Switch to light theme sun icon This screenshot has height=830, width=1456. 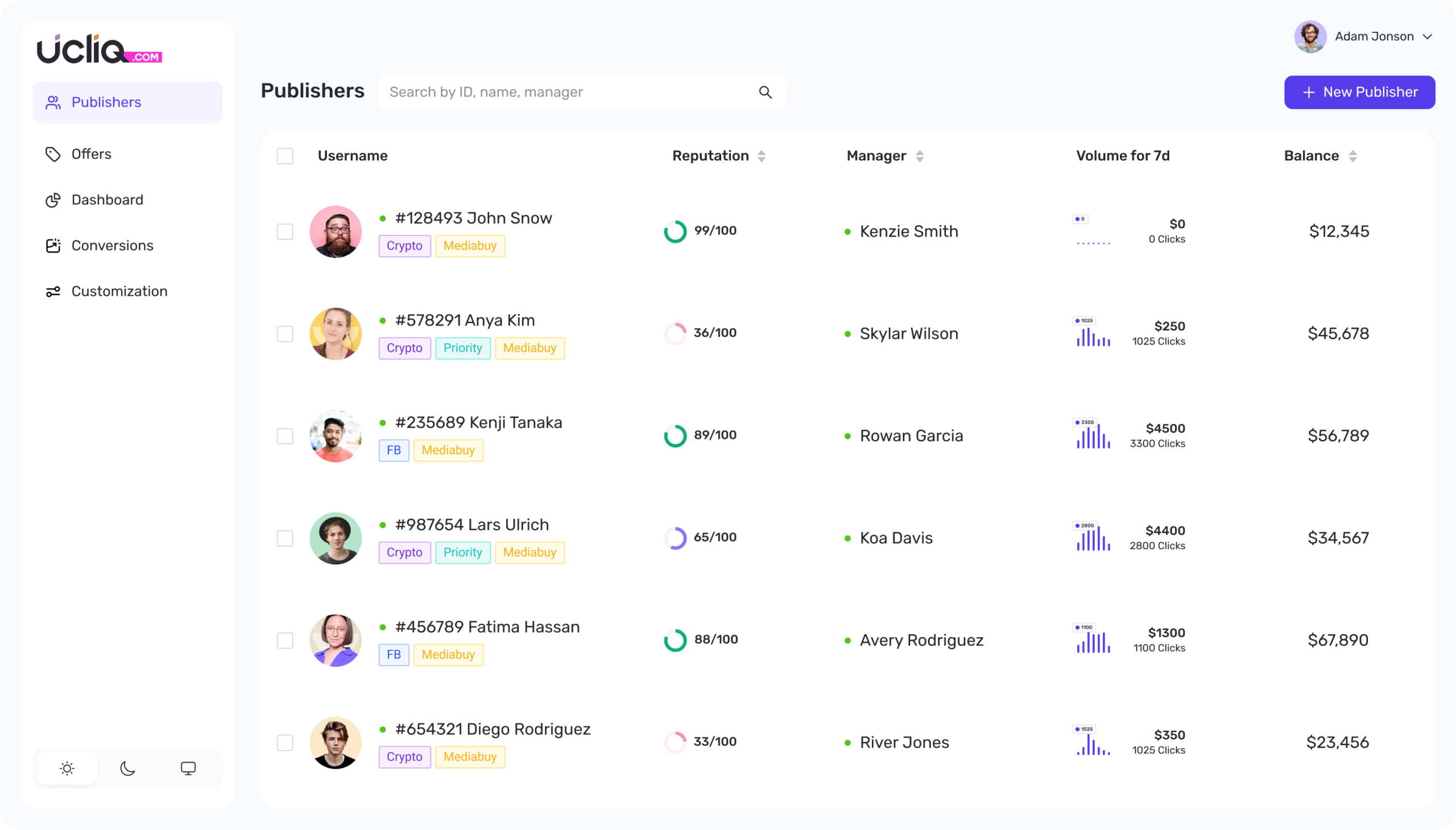pos(67,769)
